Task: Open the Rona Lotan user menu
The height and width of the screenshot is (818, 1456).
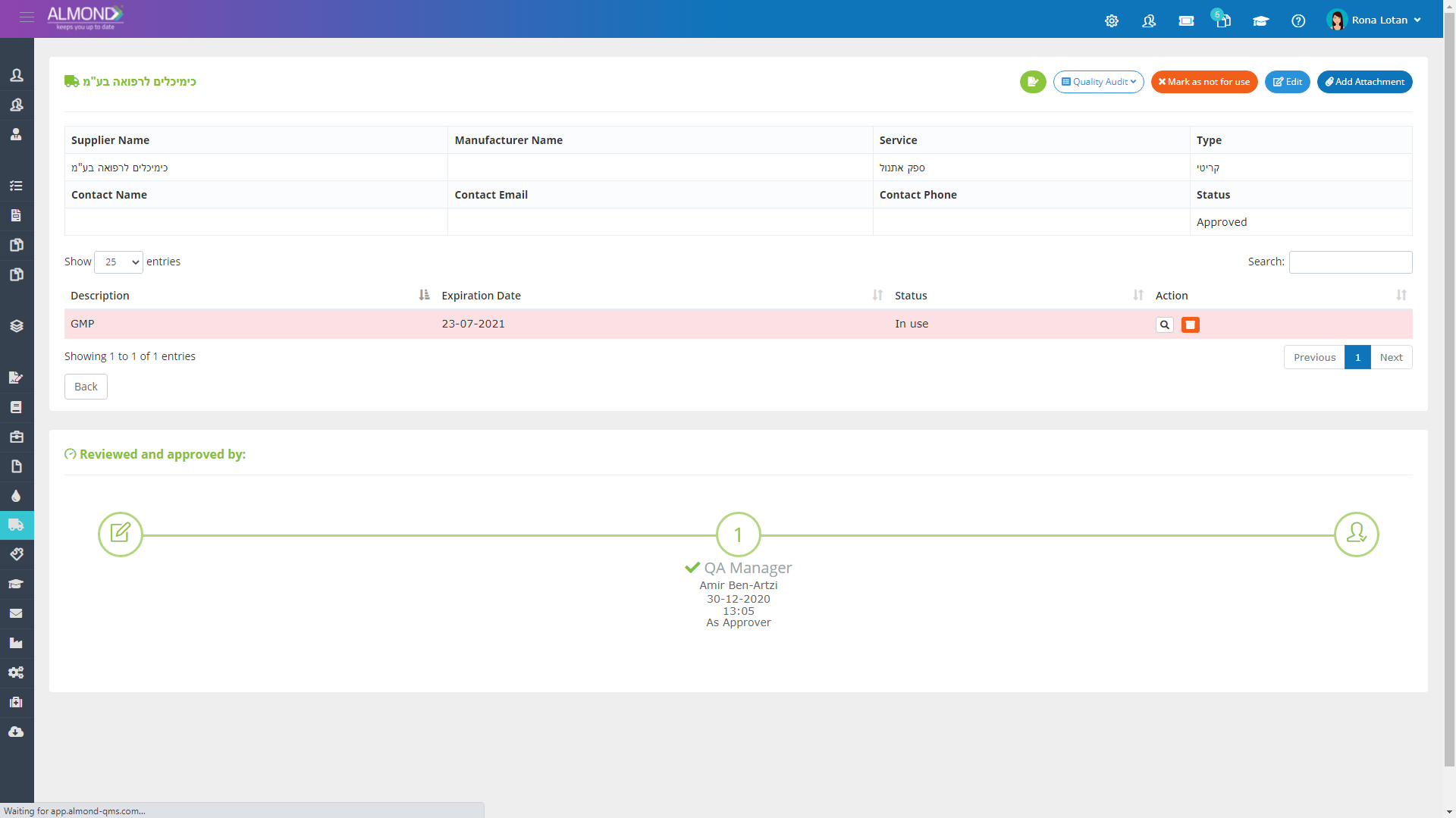Action: coord(1374,20)
